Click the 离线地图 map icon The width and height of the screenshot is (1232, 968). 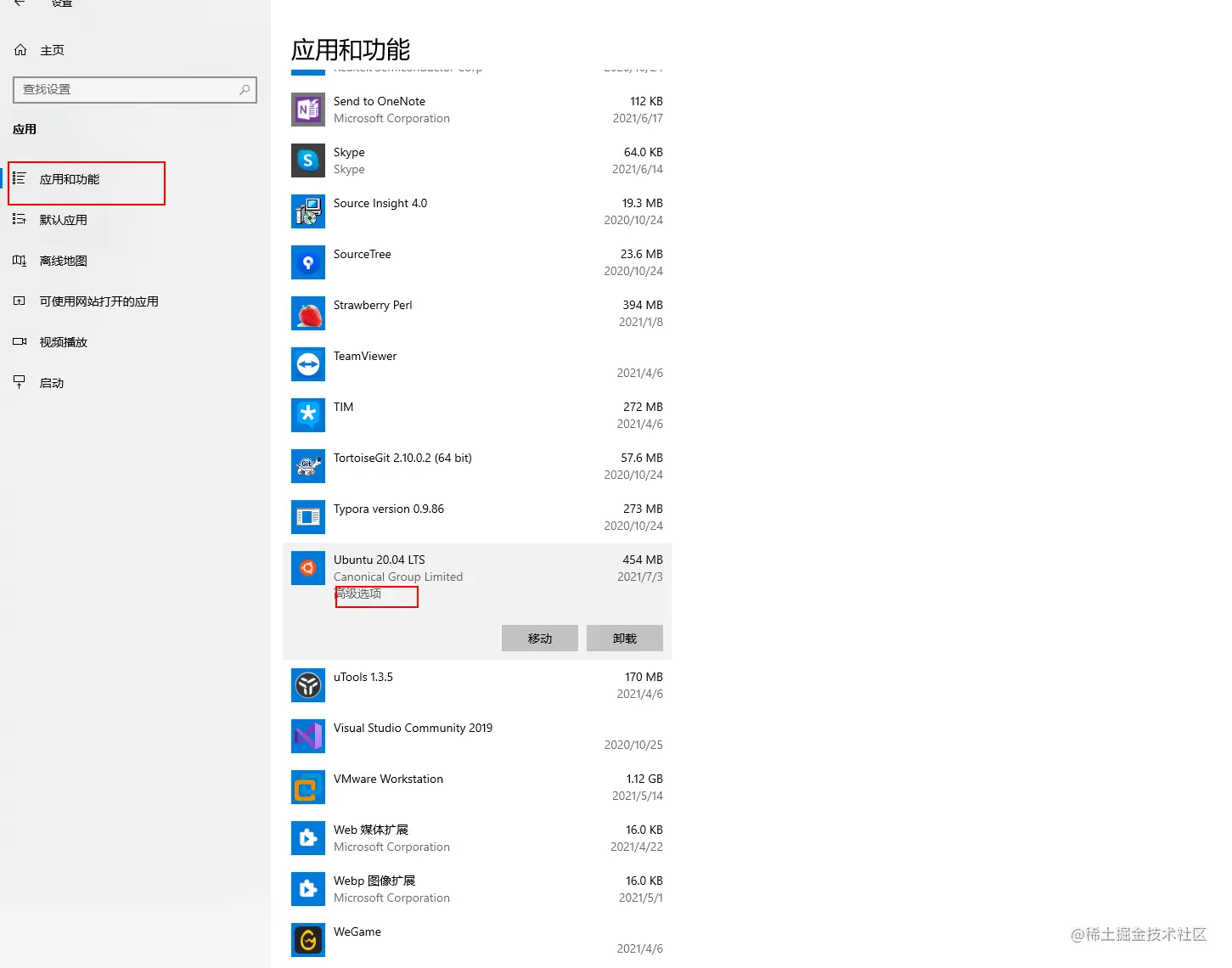[x=20, y=261]
